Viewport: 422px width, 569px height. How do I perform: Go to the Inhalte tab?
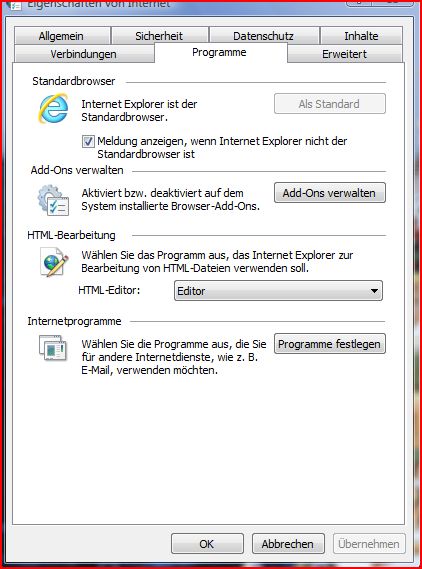(361, 36)
